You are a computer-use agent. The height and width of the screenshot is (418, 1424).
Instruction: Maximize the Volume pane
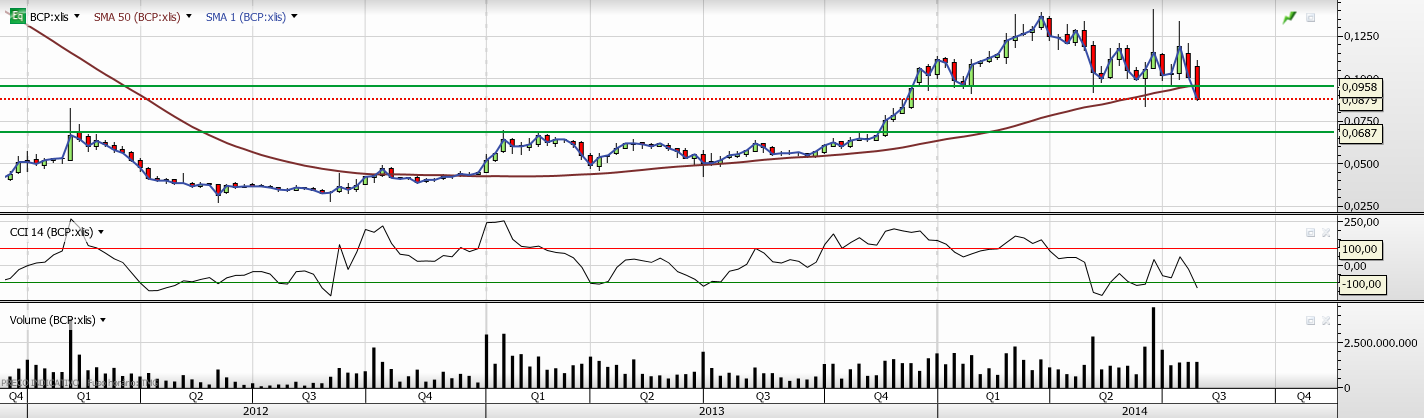pyautogui.click(x=1311, y=320)
